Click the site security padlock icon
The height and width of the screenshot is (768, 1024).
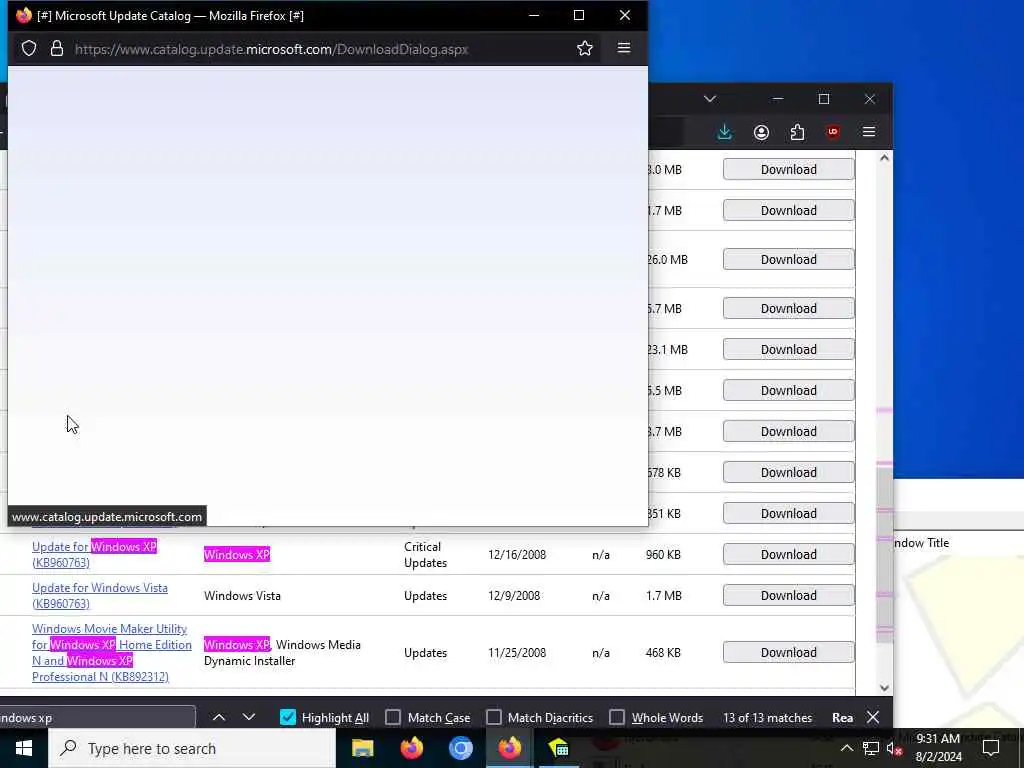pos(57,48)
